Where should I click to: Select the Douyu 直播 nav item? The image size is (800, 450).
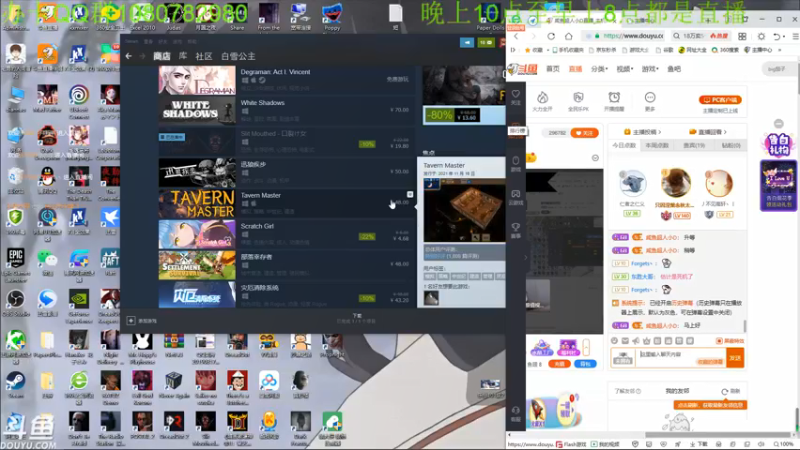[575, 69]
